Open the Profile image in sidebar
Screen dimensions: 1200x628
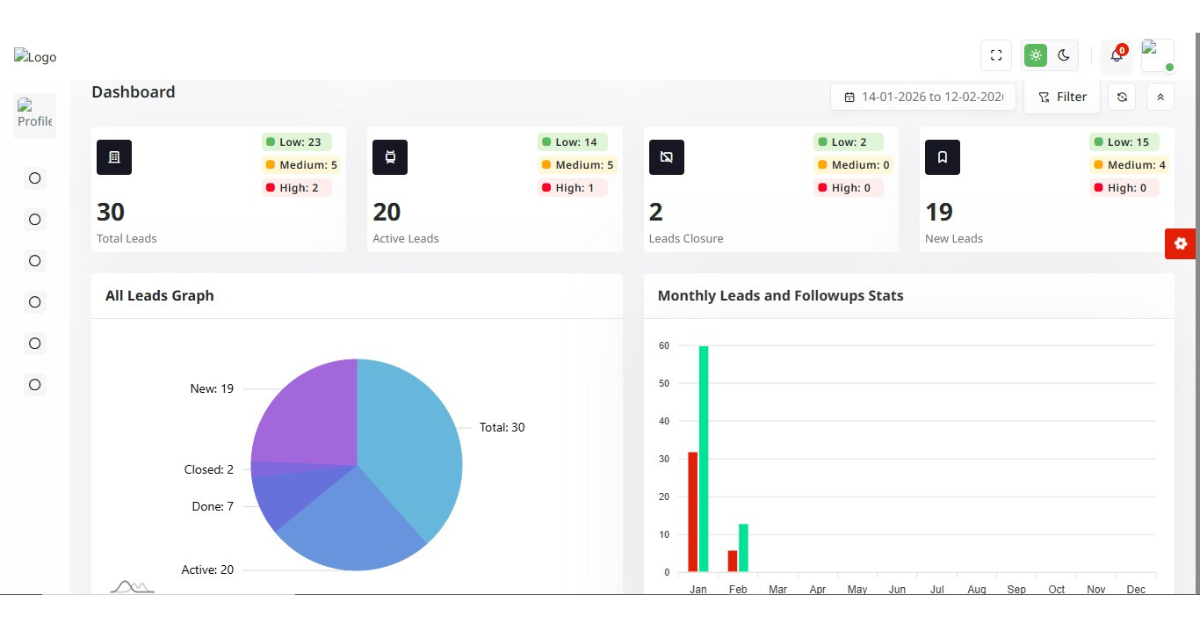(35, 114)
